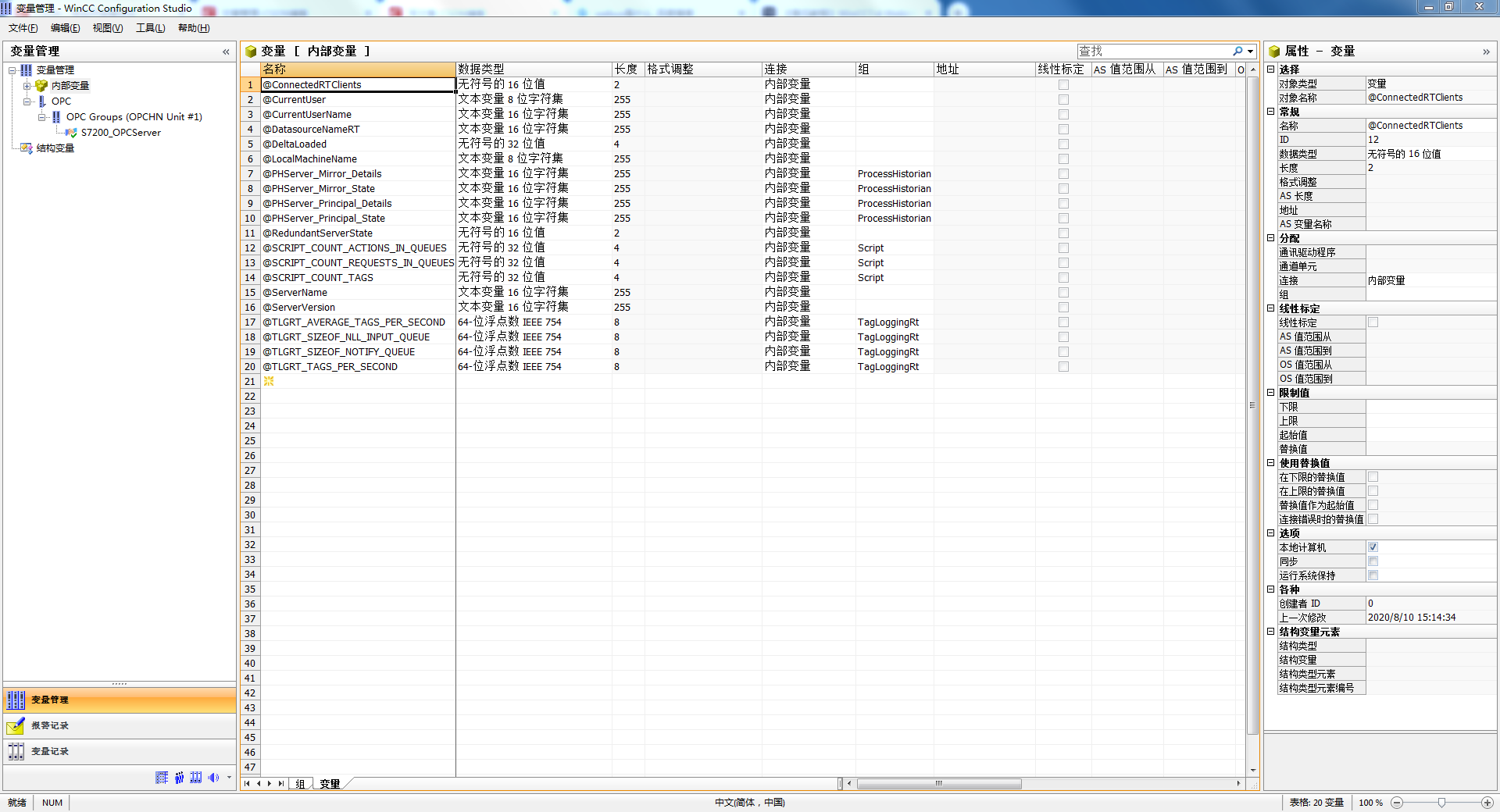The width and height of the screenshot is (1500, 812).
Task: Open navigation bar configure dropdown arrow
Action: point(229,778)
